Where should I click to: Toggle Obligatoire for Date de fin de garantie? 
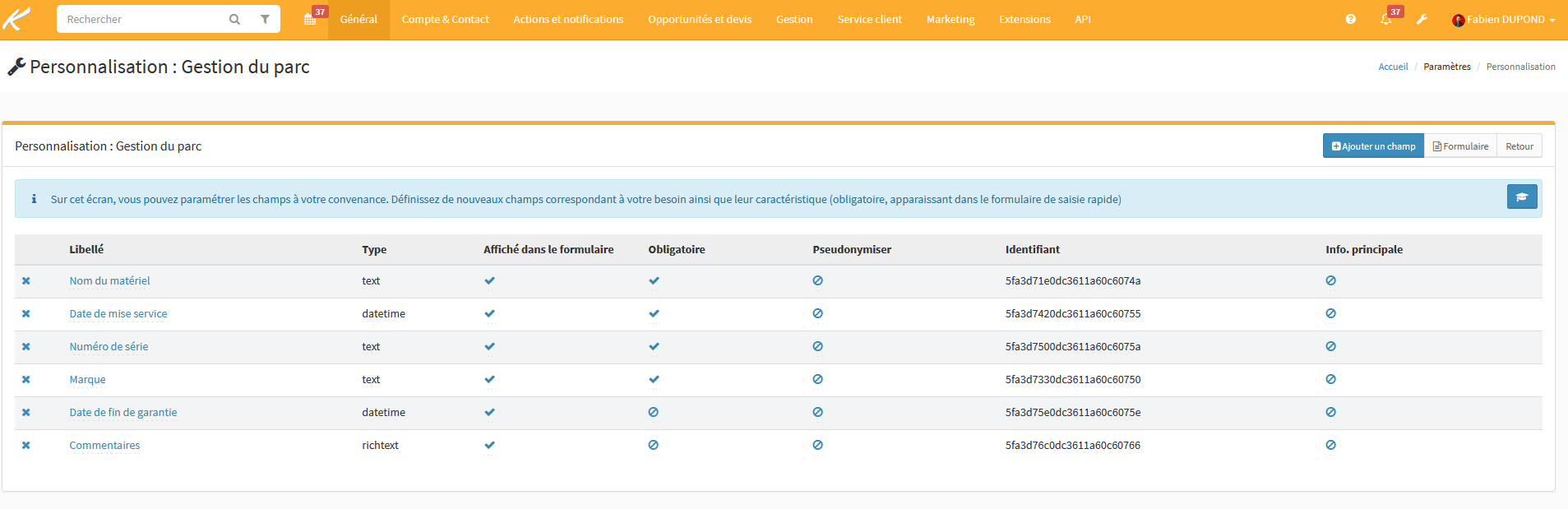coord(653,412)
